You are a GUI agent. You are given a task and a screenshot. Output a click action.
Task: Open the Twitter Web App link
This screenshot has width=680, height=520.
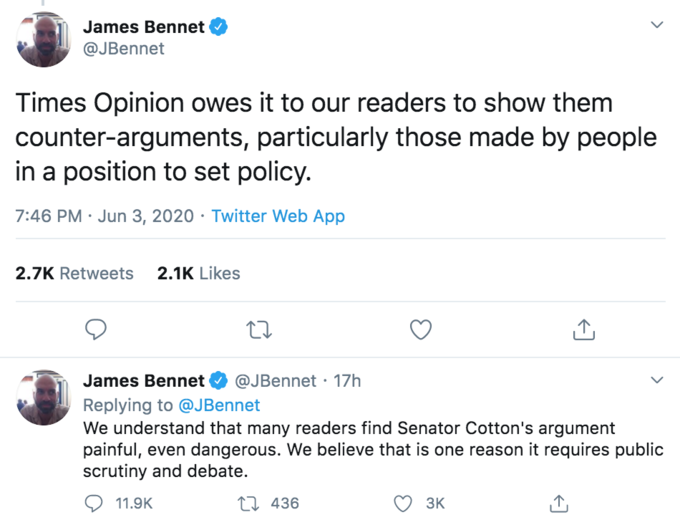(x=278, y=216)
